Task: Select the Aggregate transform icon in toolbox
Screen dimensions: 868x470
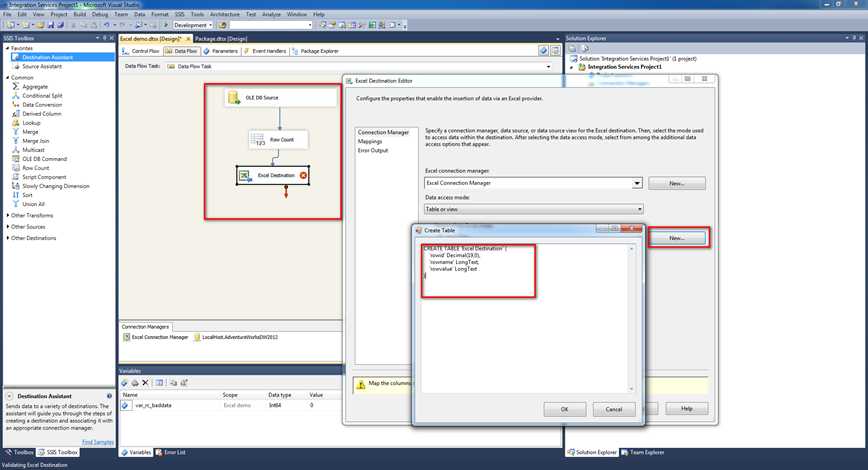Action: coord(16,86)
